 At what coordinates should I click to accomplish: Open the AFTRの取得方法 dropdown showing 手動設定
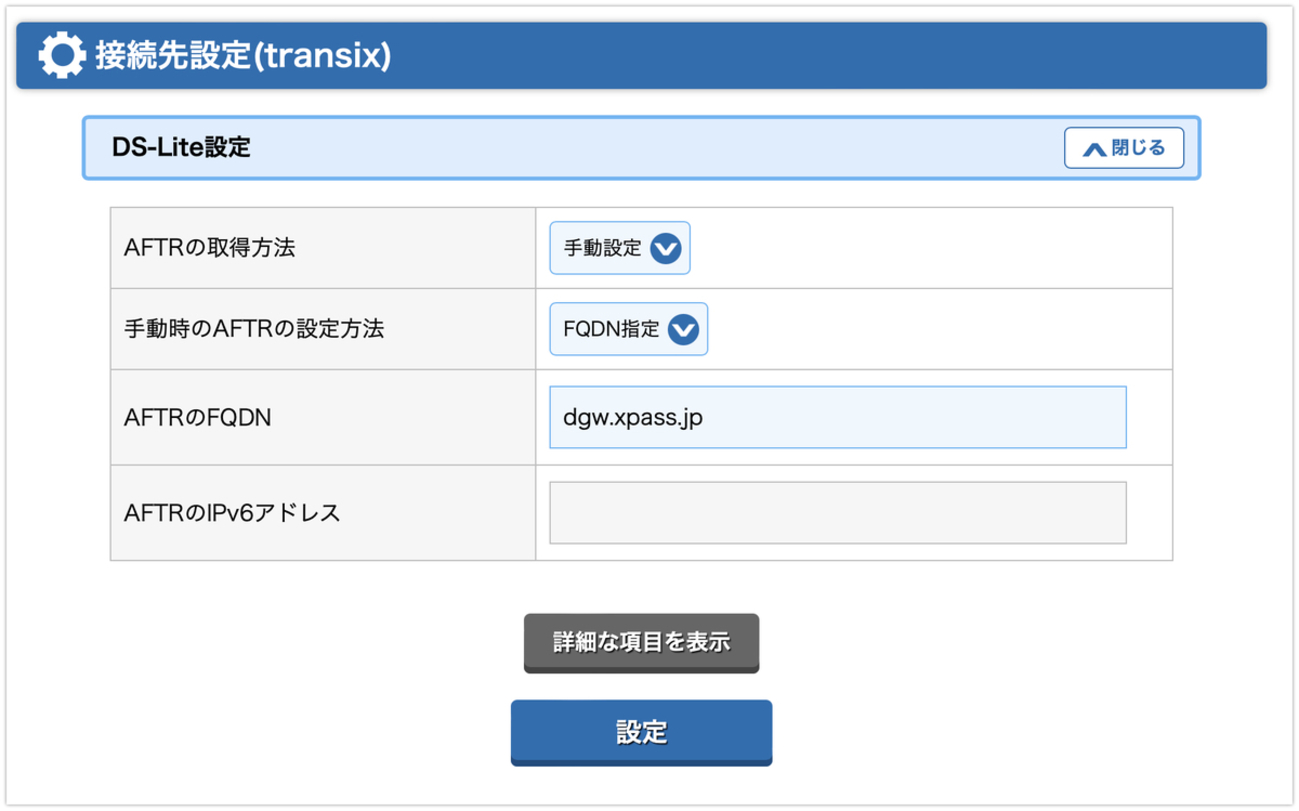[x=620, y=248]
